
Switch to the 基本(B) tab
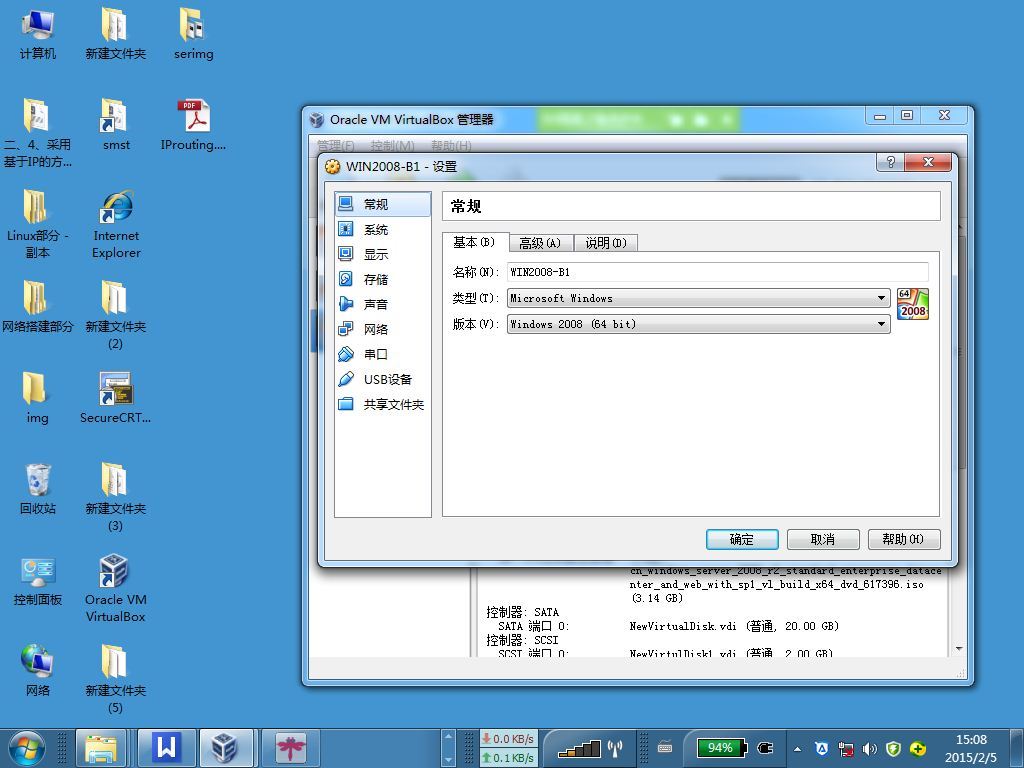[475, 242]
